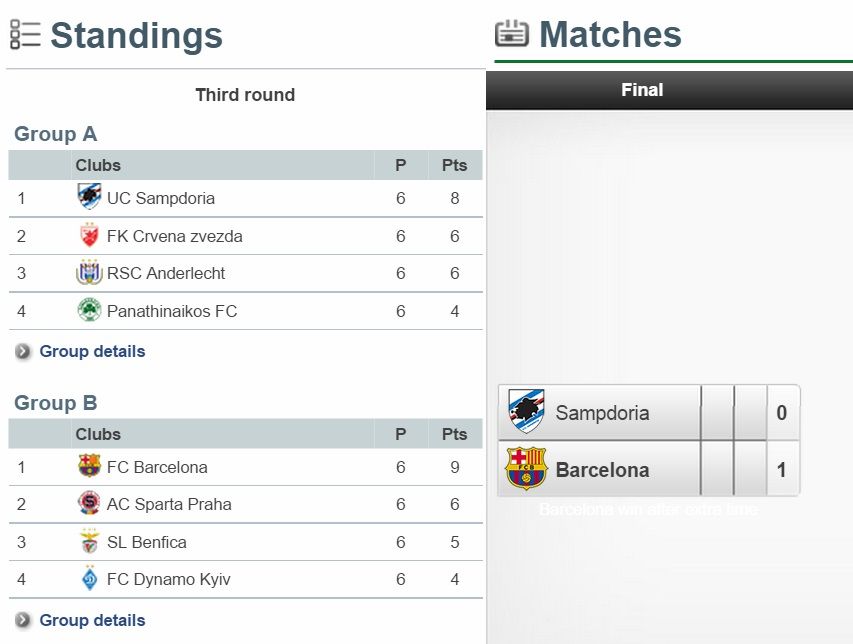Click the Barcelona row in the final match
This screenshot has height=644, width=853.
point(602,470)
